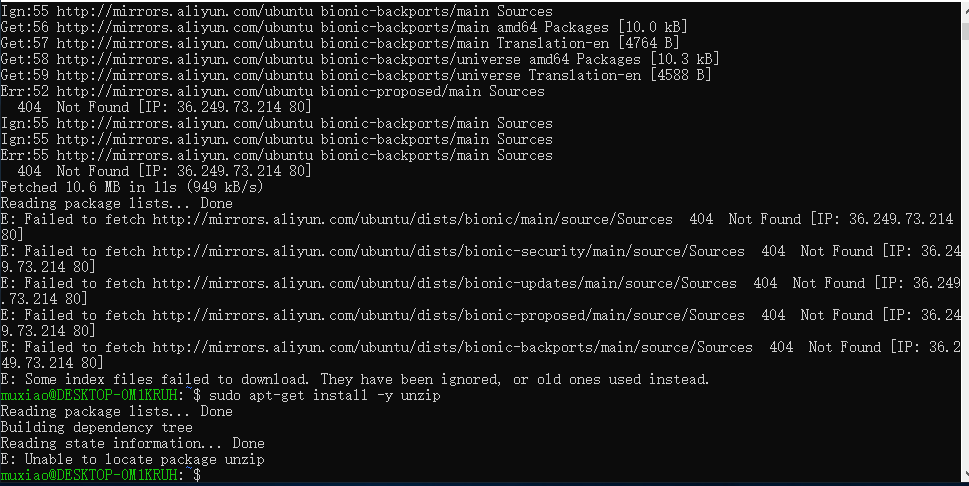Click the Err:52 bionic-proposed/main Sources line
Viewport: 969px width, 486px height.
[273, 91]
